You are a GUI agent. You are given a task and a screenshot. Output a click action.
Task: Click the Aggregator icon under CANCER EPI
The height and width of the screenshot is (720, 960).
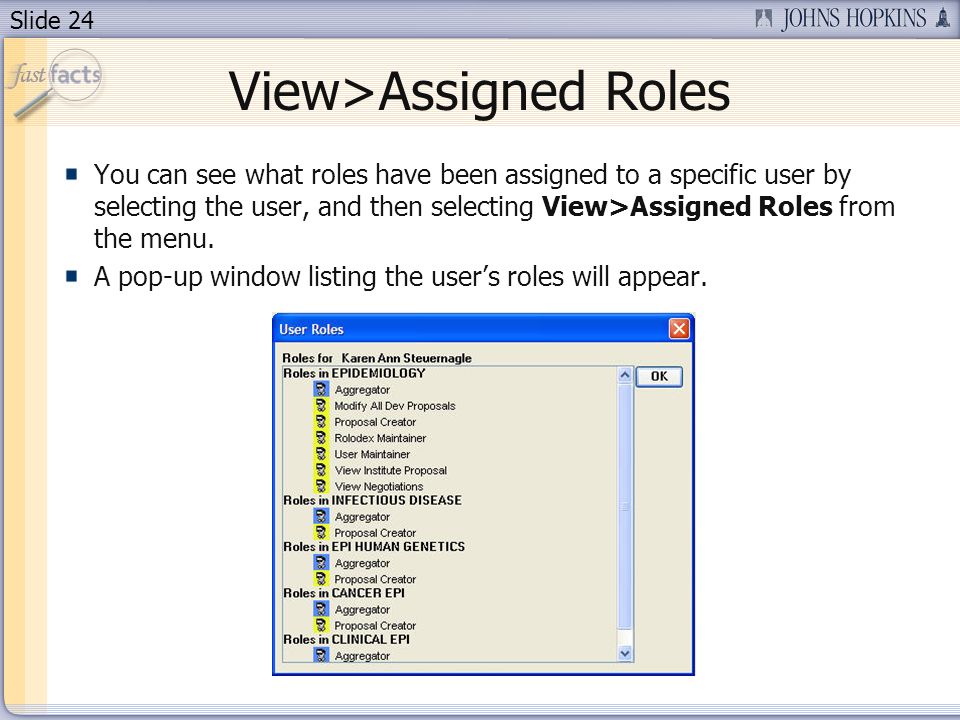pyautogui.click(x=321, y=609)
